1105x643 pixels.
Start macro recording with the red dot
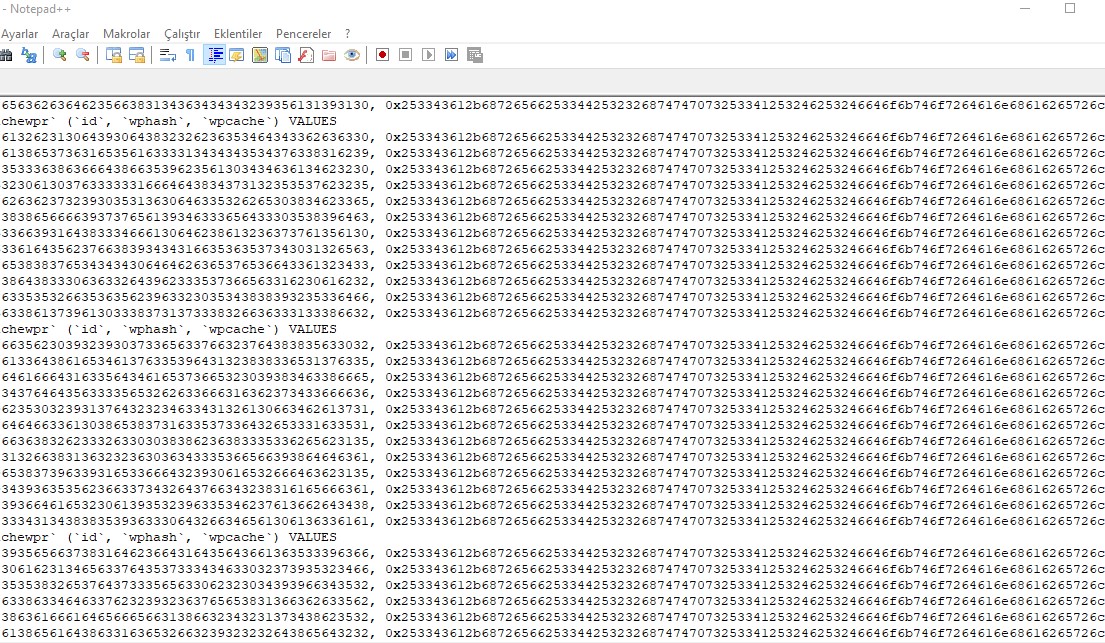tap(383, 55)
